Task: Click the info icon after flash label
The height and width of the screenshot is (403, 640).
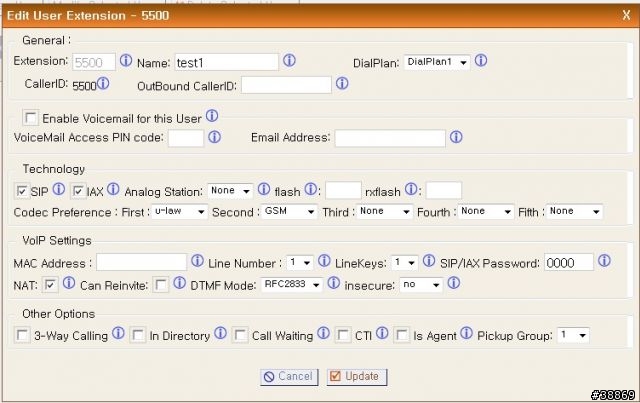Action: pos(311,189)
